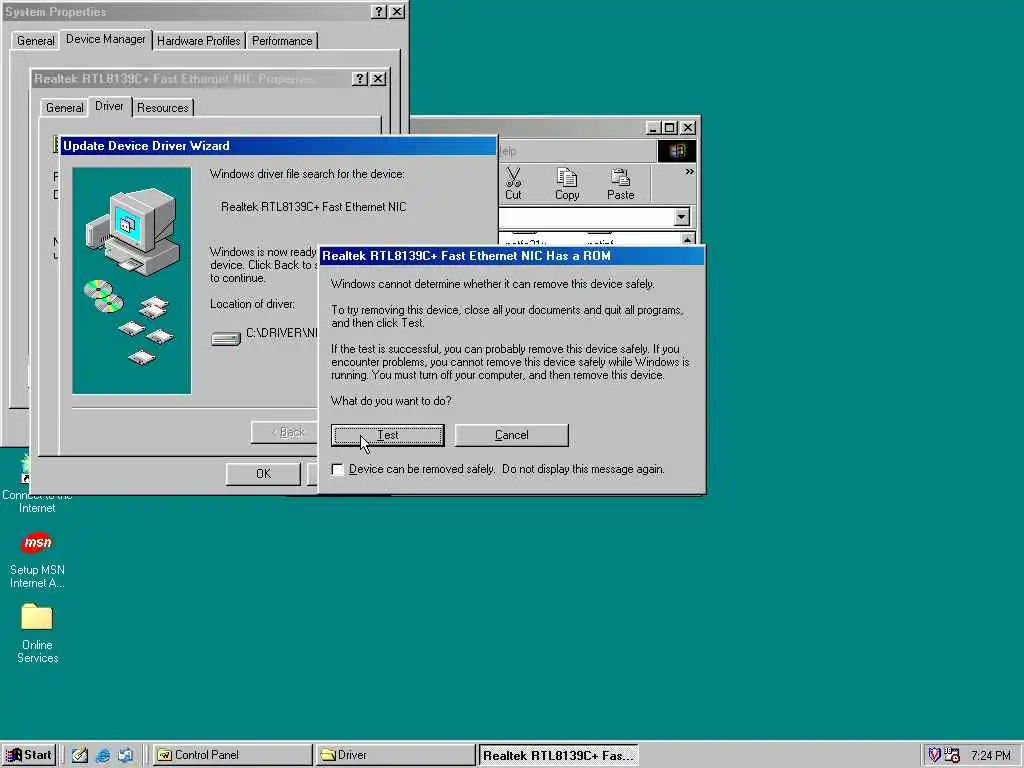This screenshot has height=768, width=1024.
Task: Click the drive icon beside driver location
Action: pos(226,338)
